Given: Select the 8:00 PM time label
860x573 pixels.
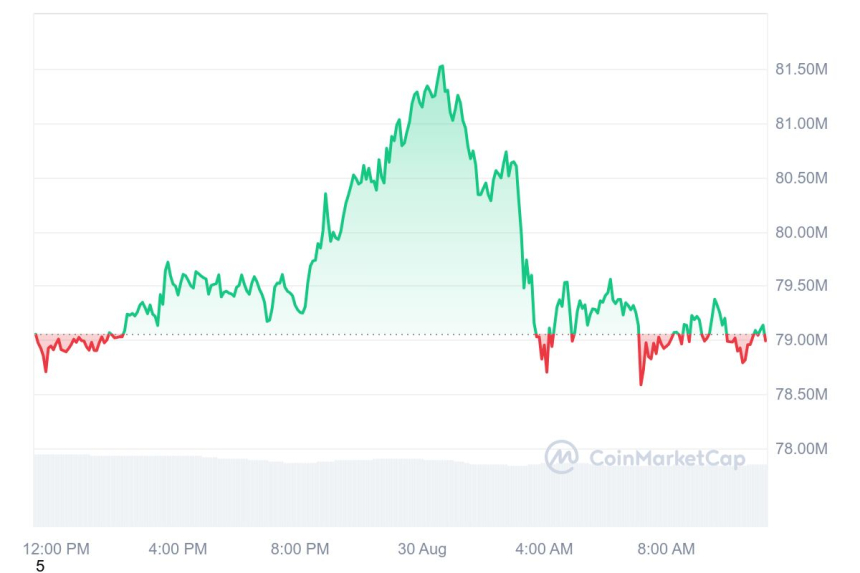Looking at the screenshot, I should pos(300,548).
